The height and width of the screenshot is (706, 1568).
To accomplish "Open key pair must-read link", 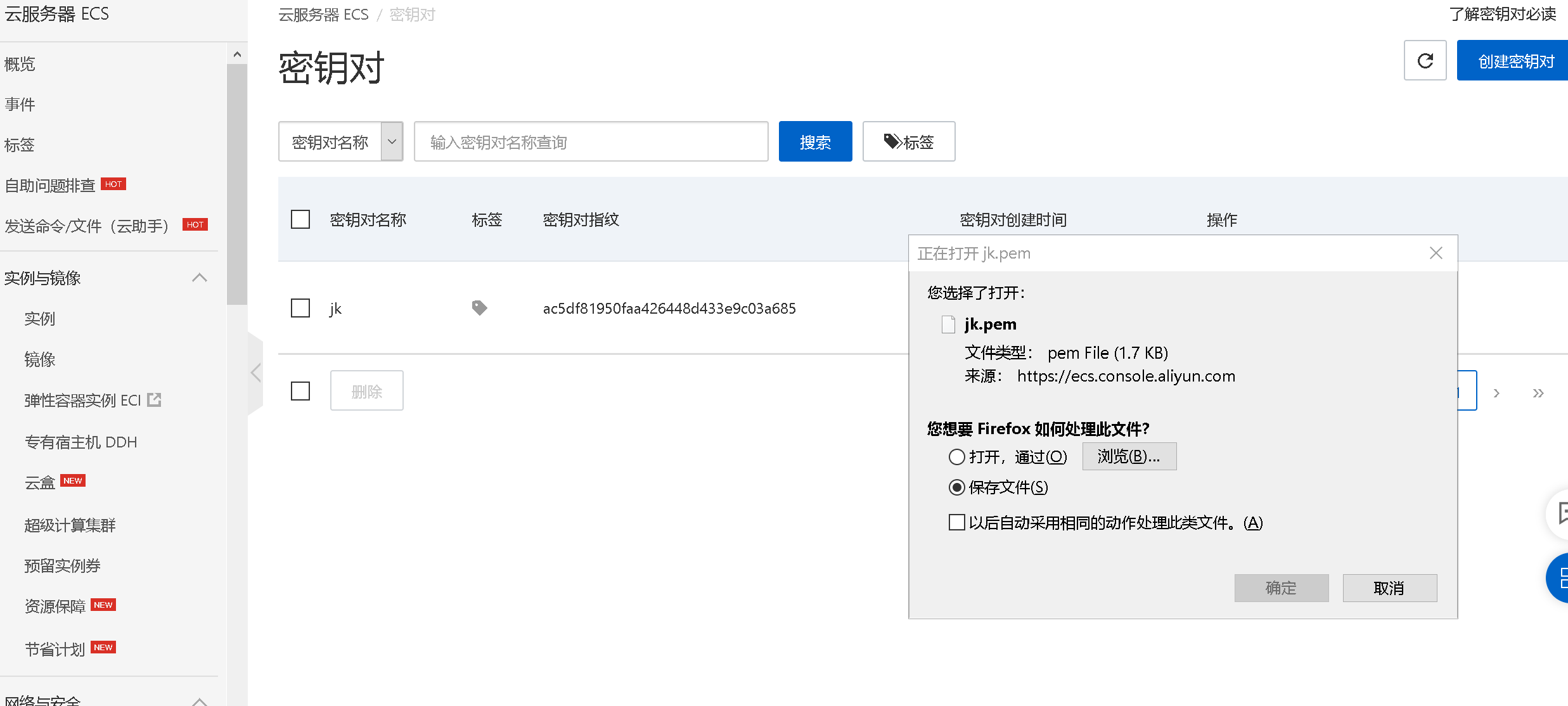I will (1503, 14).
